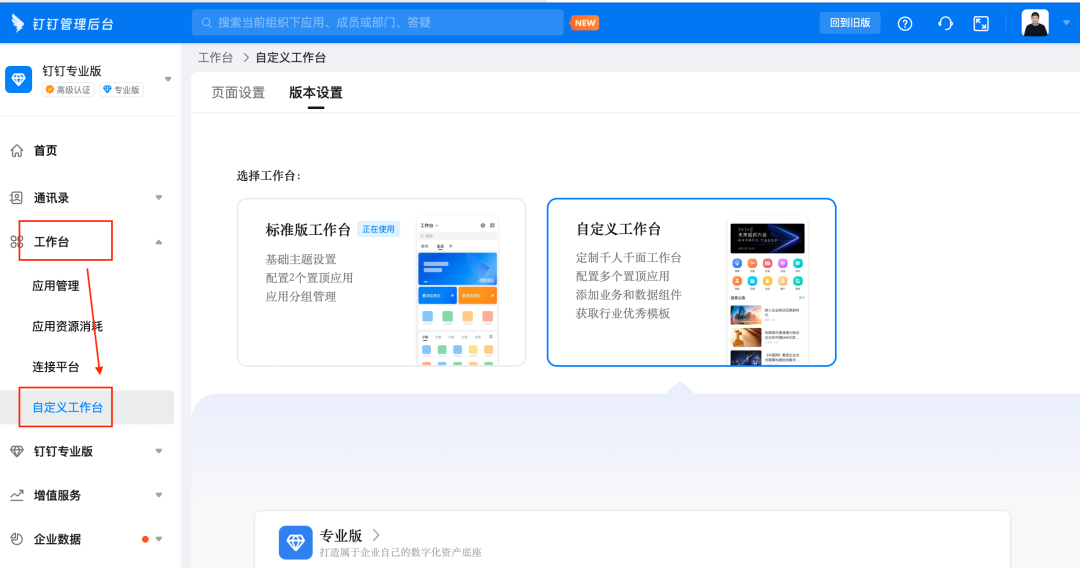1080x568 pixels.
Task: Click the 高级认证 badge
Action: click(x=68, y=90)
